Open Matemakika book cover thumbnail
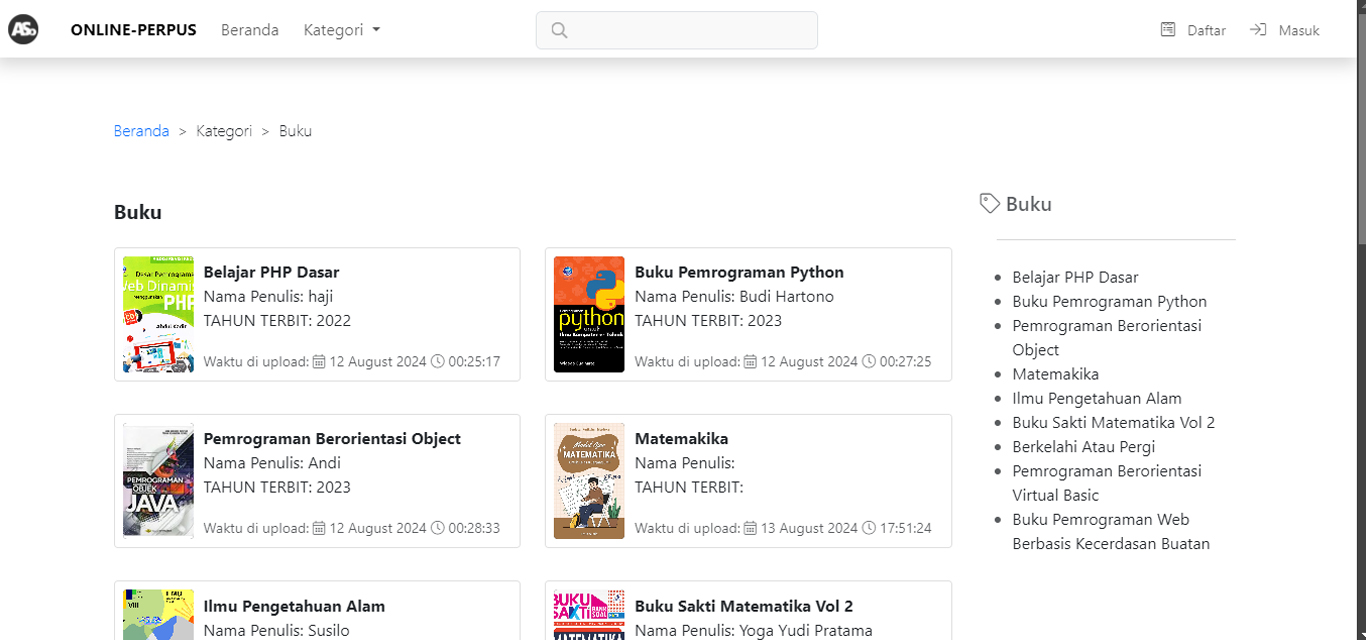Viewport: 1366px width, 640px height. [x=590, y=481]
